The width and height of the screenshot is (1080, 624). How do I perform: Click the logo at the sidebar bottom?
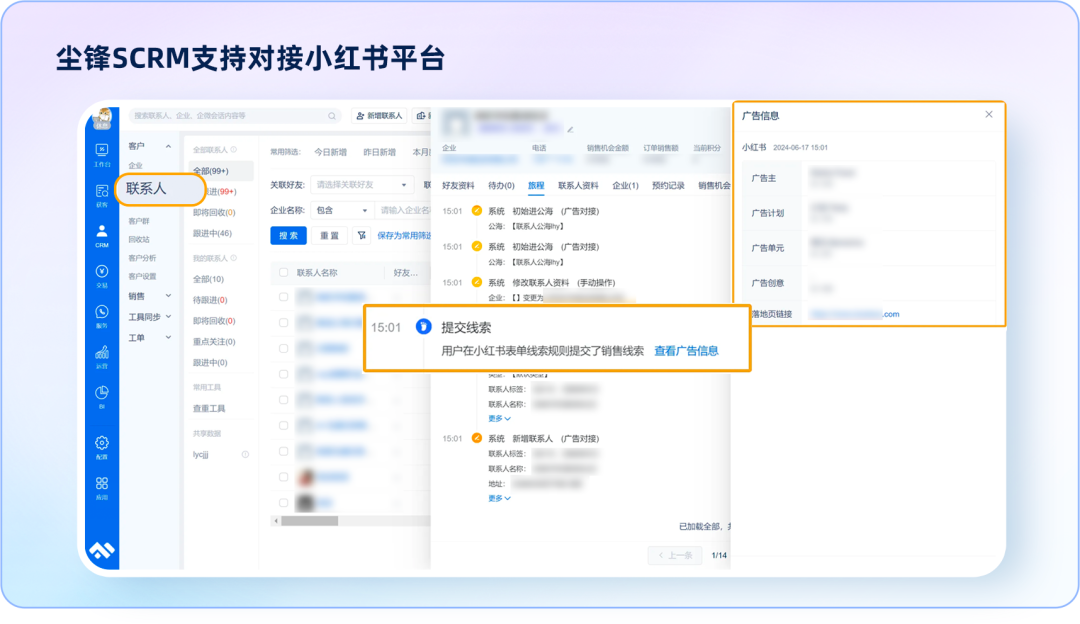102,550
